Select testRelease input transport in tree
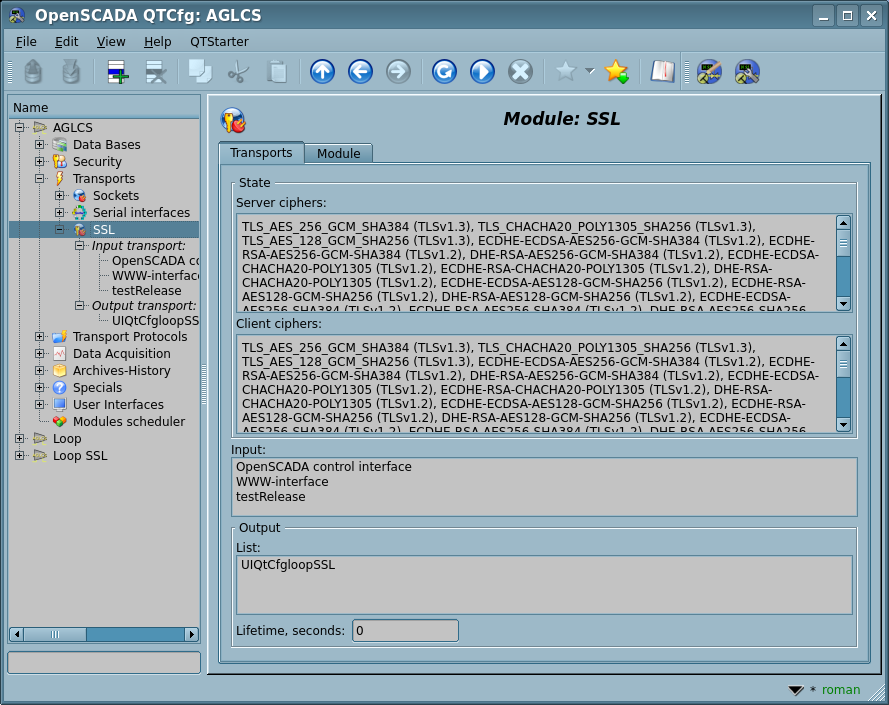The height and width of the screenshot is (705, 889). click(x=146, y=290)
